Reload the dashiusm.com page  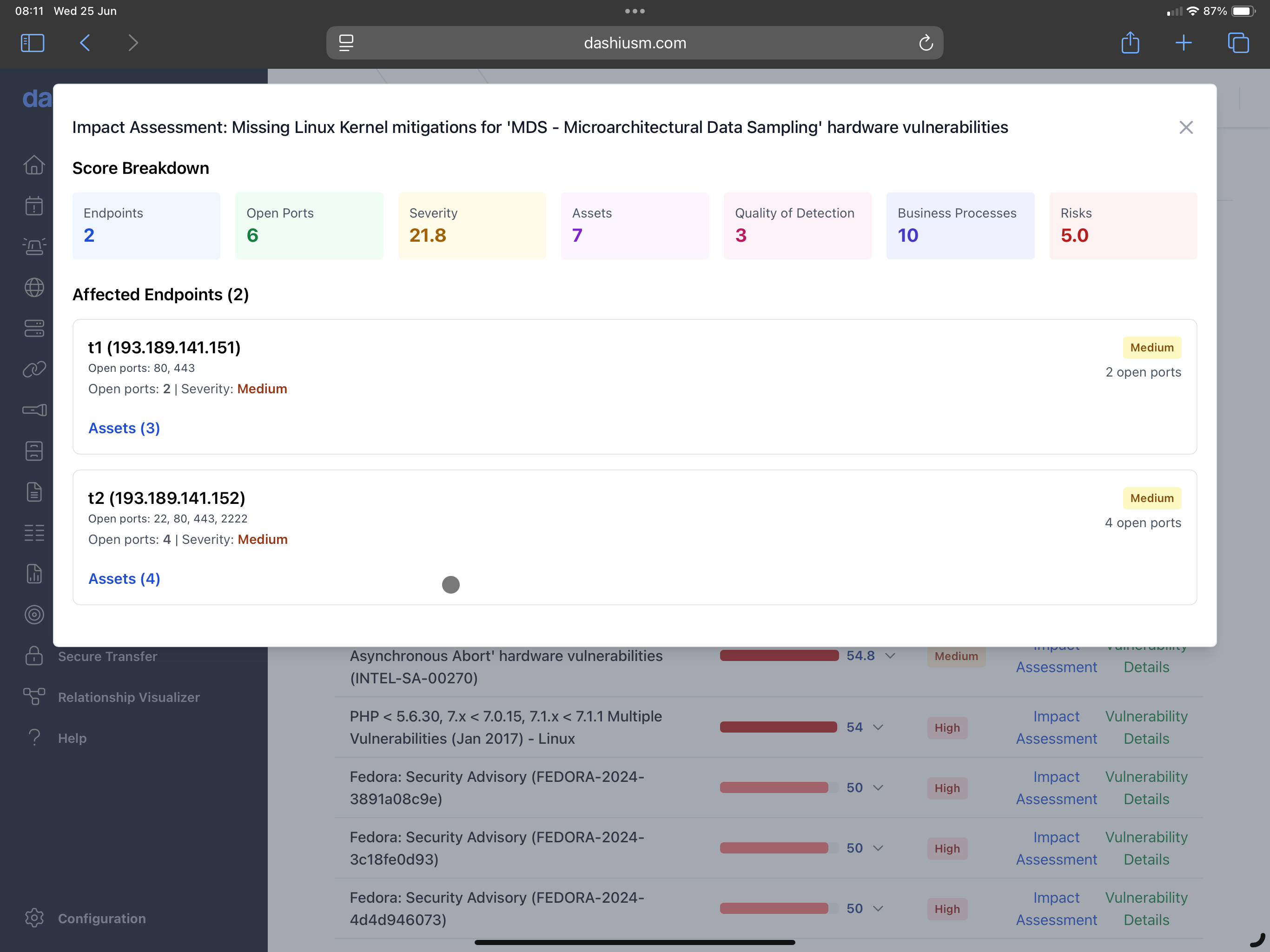(x=926, y=42)
